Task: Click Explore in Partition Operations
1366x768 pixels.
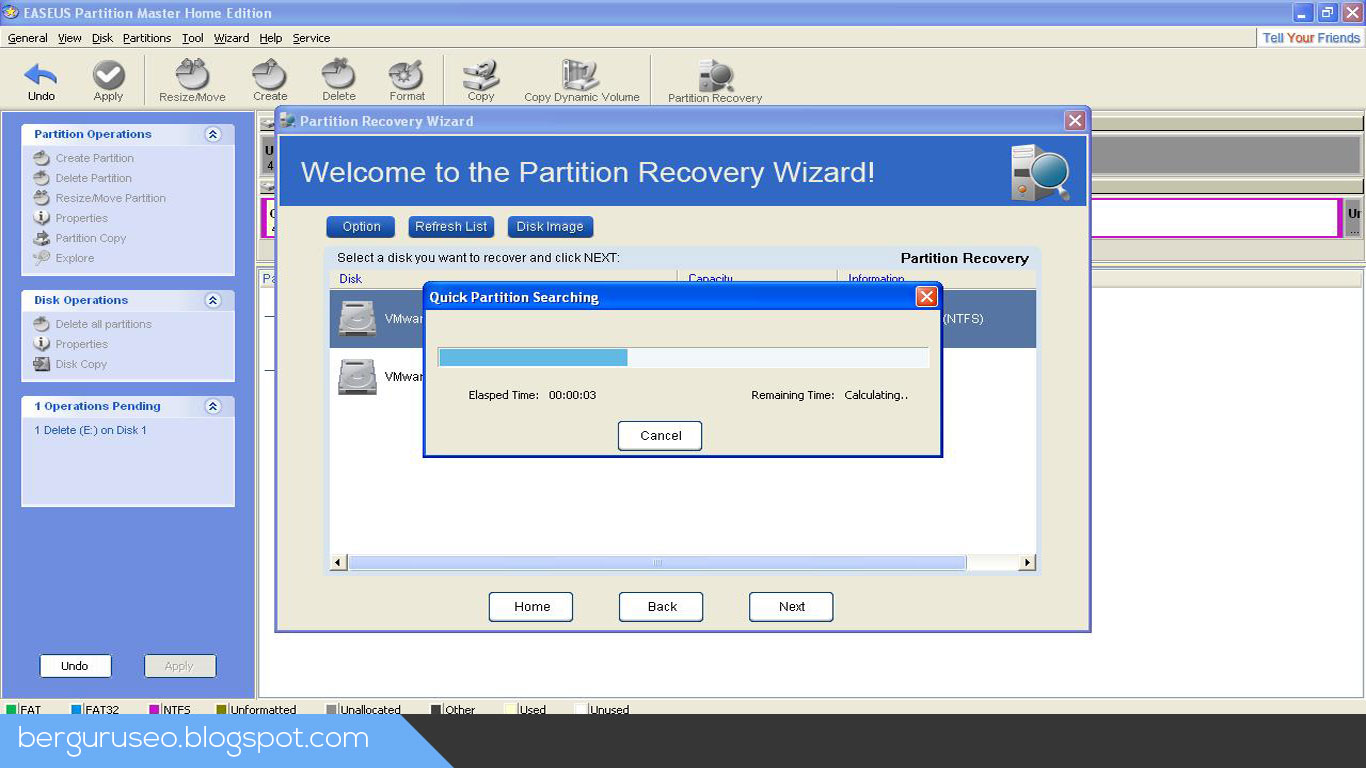Action: pyautogui.click(x=74, y=258)
